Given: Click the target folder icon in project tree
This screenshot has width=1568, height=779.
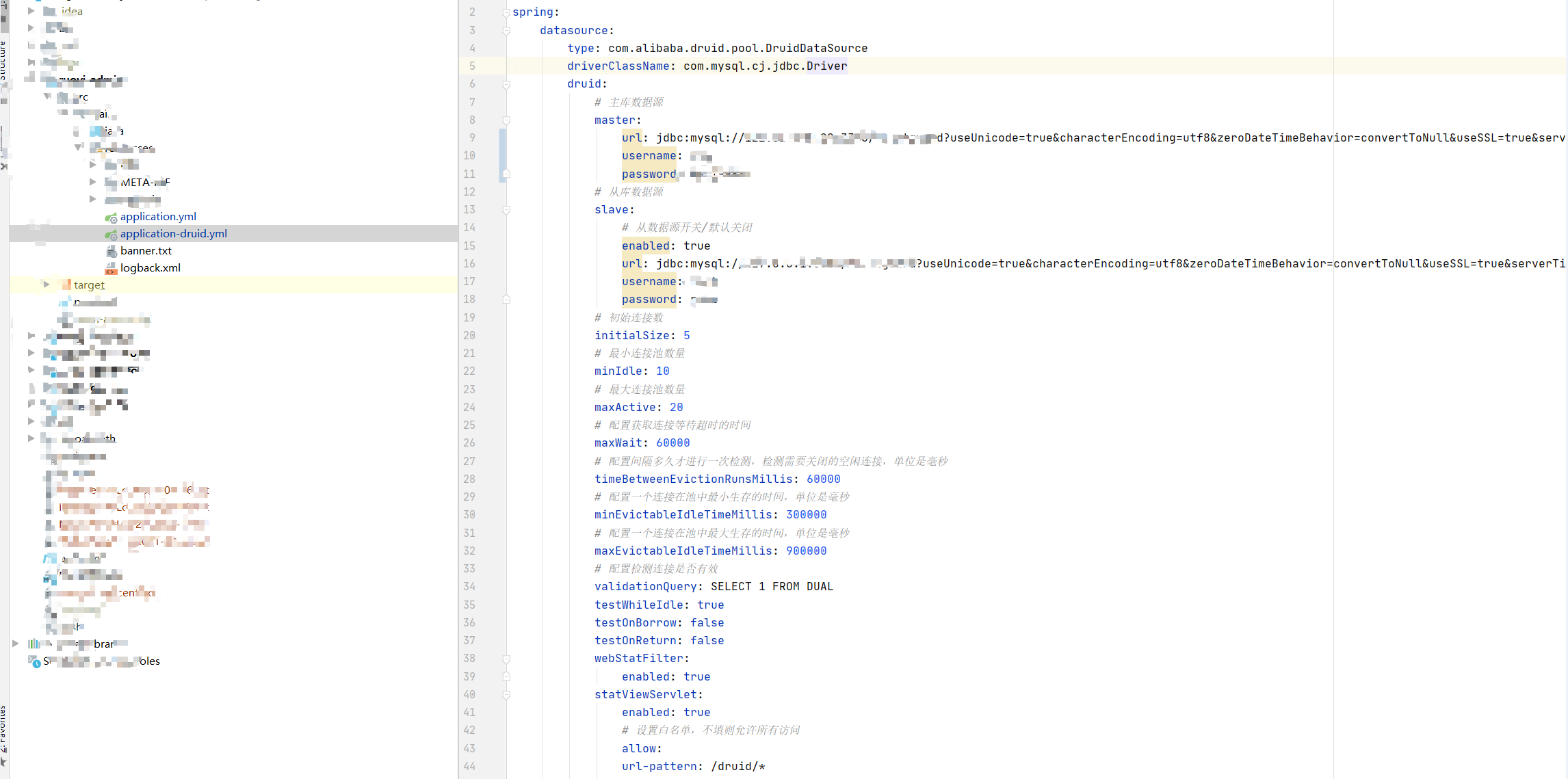Looking at the screenshot, I should 66,285.
